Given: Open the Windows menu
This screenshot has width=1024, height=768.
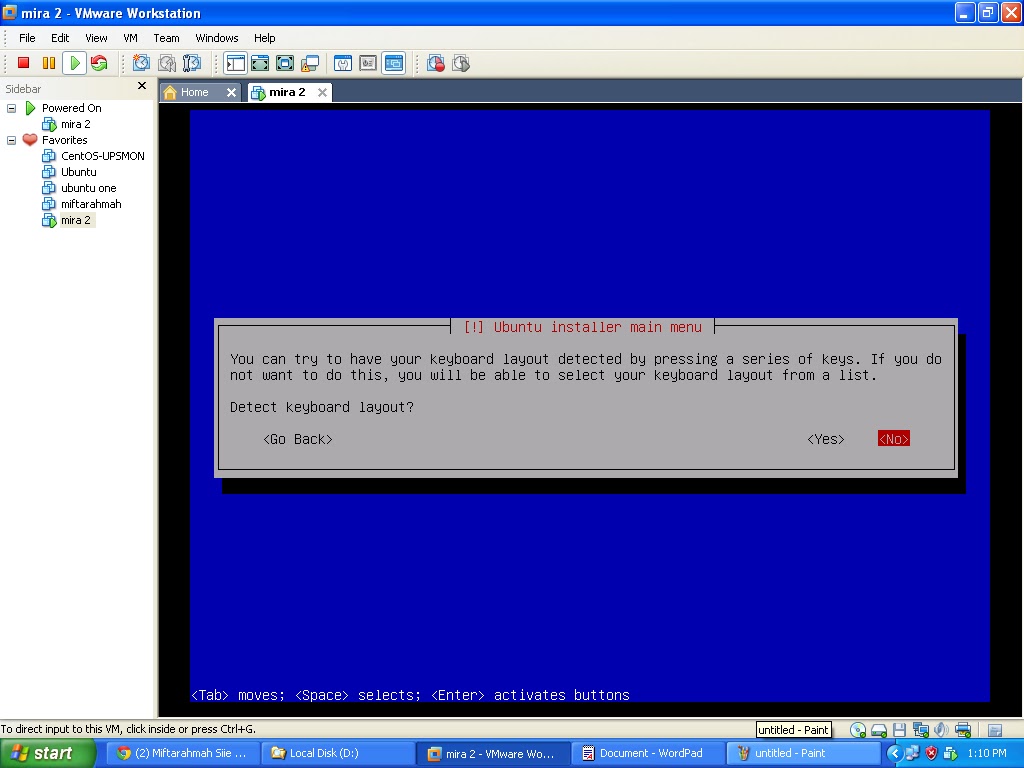Looking at the screenshot, I should point(217,38).
